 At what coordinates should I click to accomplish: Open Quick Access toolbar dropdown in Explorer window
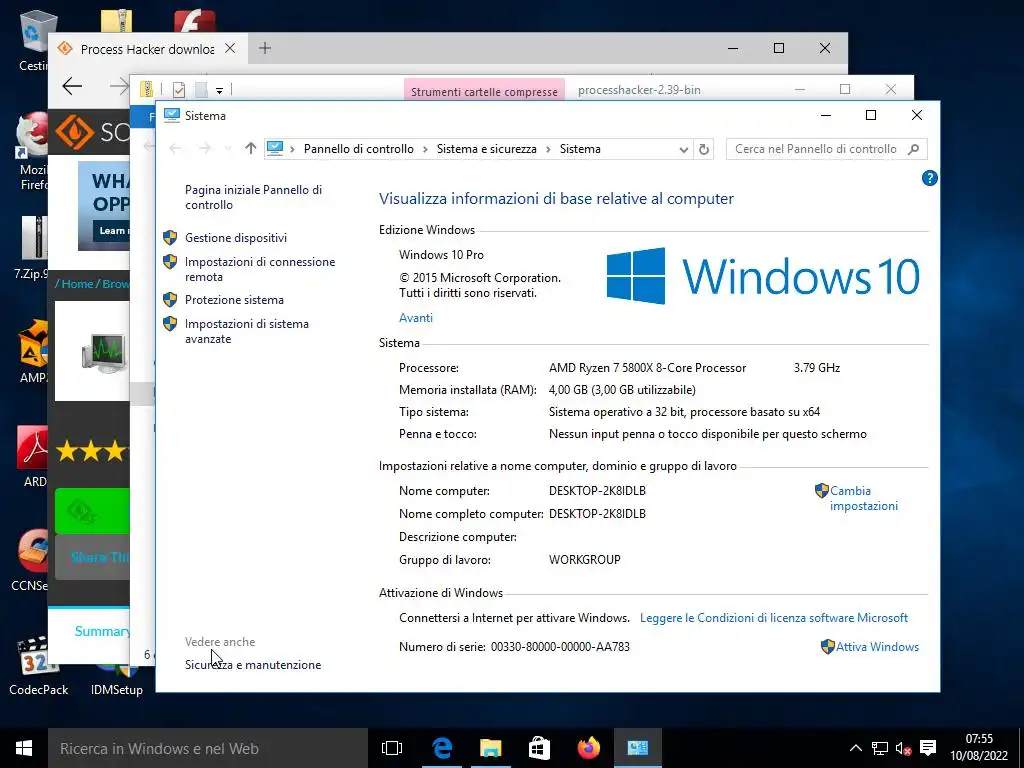point(219,90)
